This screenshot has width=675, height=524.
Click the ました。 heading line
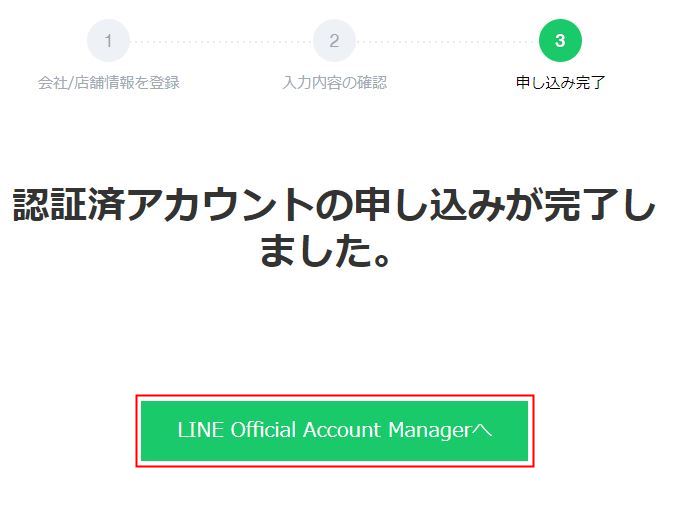coord(325,251)
